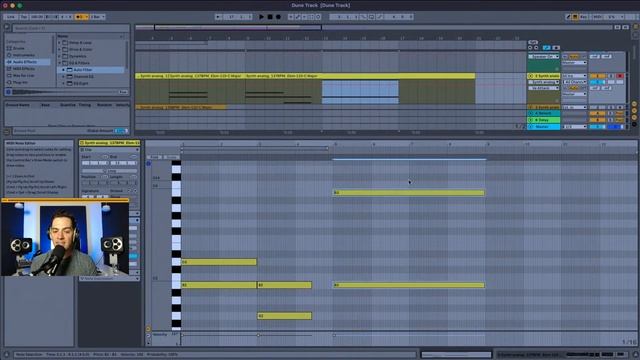Arm track 2 with red record button
The width and height of the screenshot is (640, 360).
click(x=620, y=76)
